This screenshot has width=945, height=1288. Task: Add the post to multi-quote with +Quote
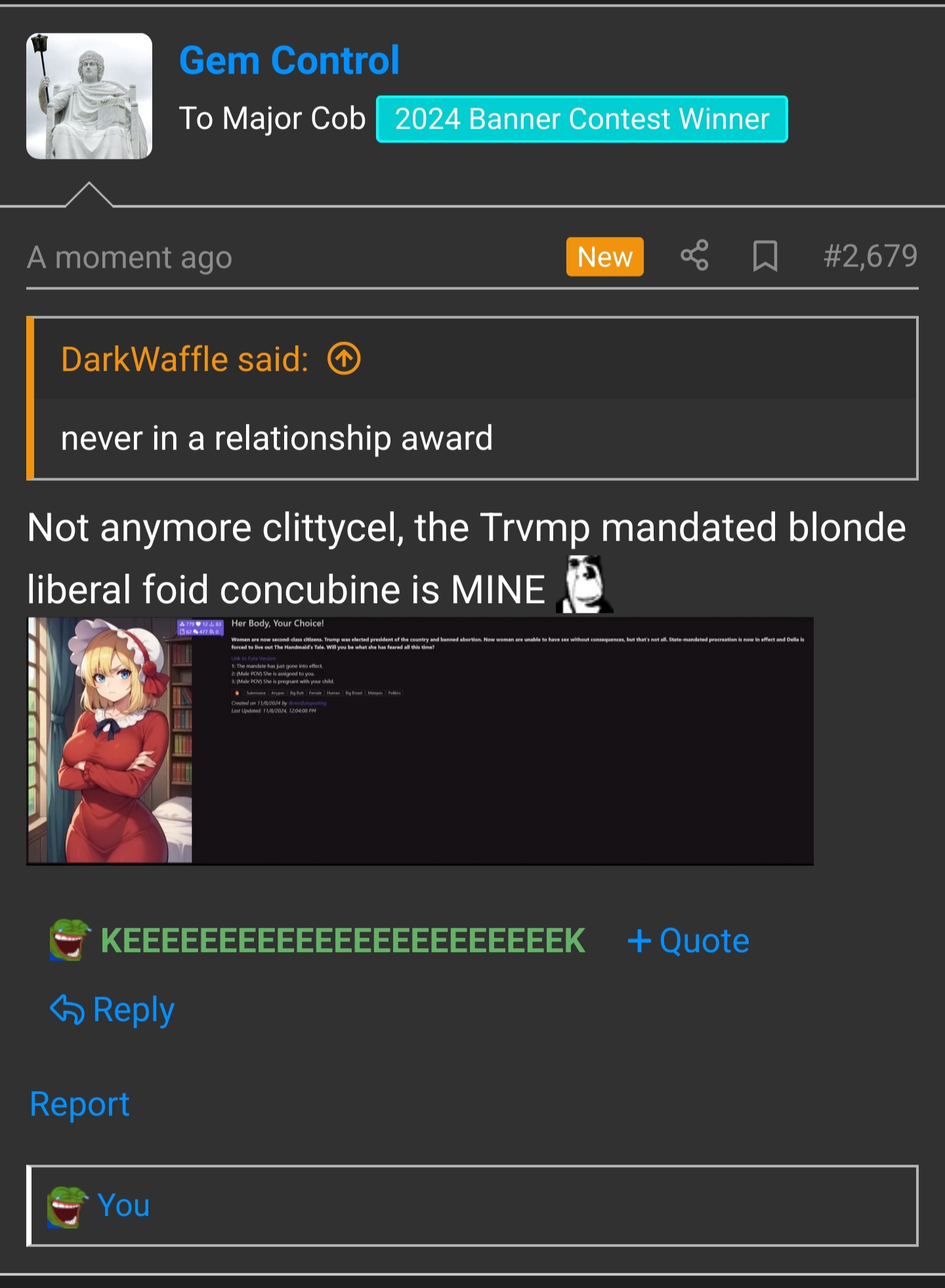[688, 941]
